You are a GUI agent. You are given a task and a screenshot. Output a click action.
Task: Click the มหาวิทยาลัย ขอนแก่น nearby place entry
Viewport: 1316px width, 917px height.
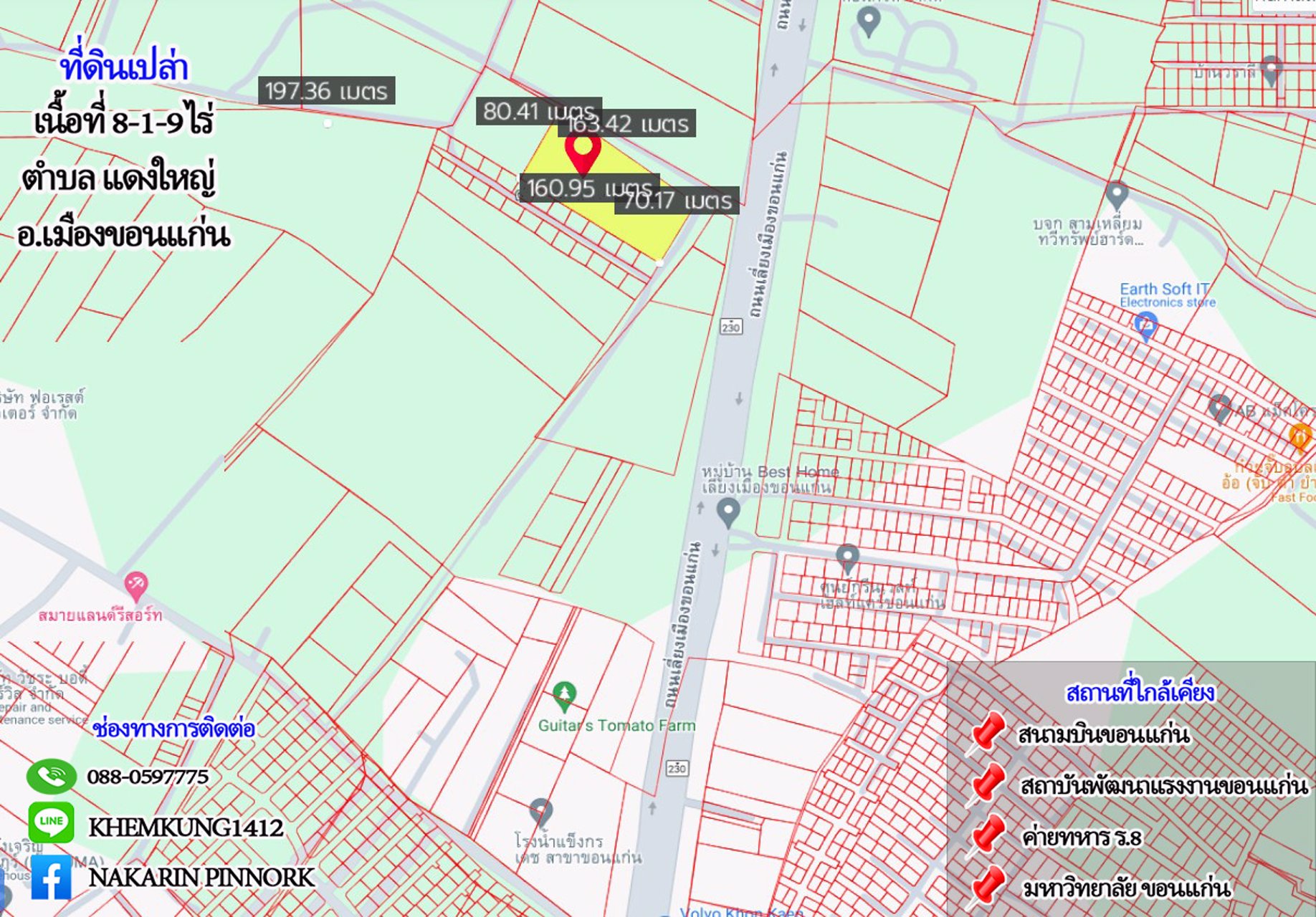[x=1125, y=889]
